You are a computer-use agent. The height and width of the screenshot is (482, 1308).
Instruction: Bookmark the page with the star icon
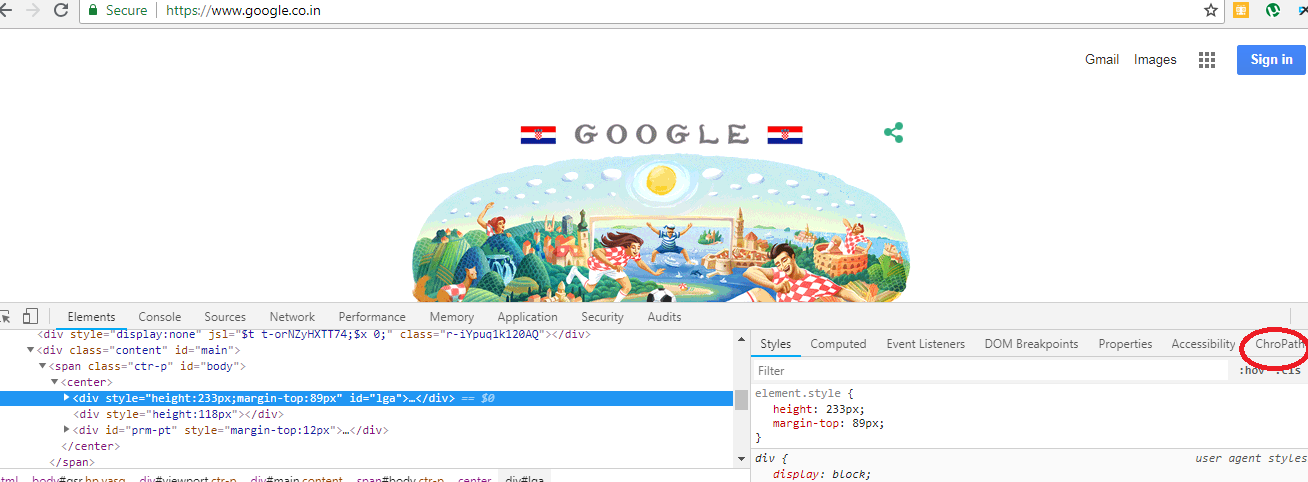(1211, 10)
